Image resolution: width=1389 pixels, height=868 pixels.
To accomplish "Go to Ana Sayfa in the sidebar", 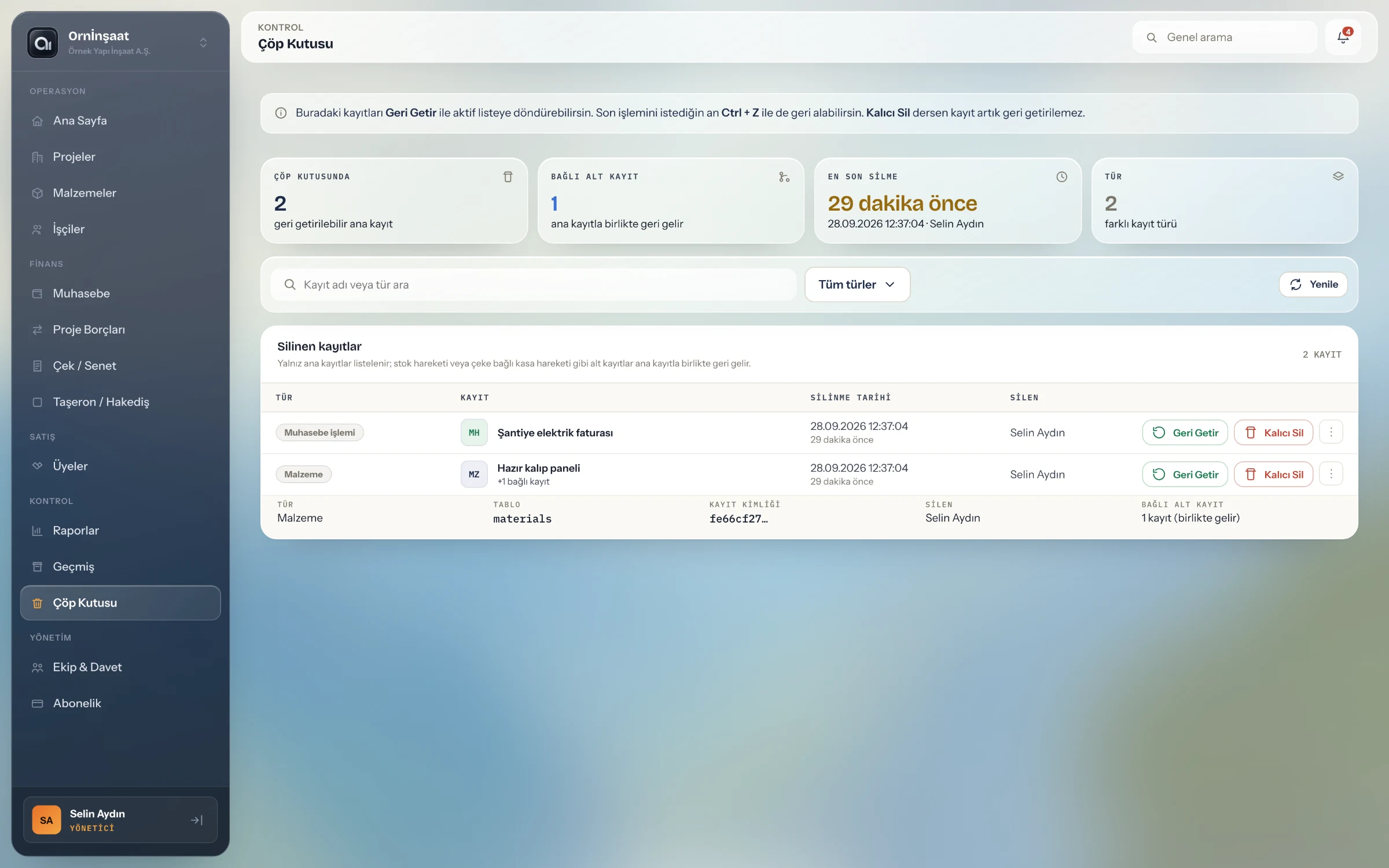I will click(x=120, y=120).
